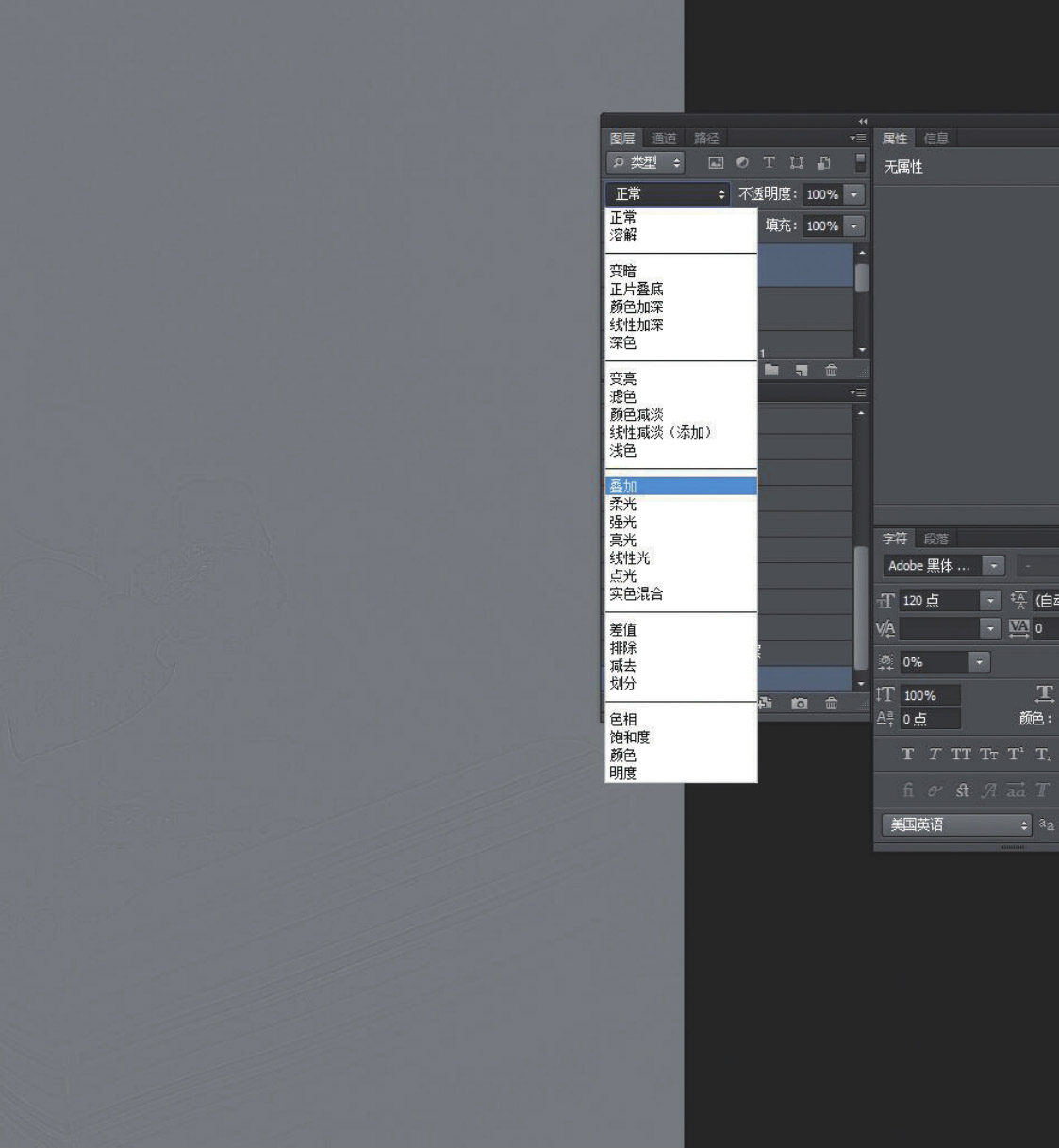Expand the 美国英语 language dropdown
The image size is (1059, 1148).
click(x=1024, y=825)
